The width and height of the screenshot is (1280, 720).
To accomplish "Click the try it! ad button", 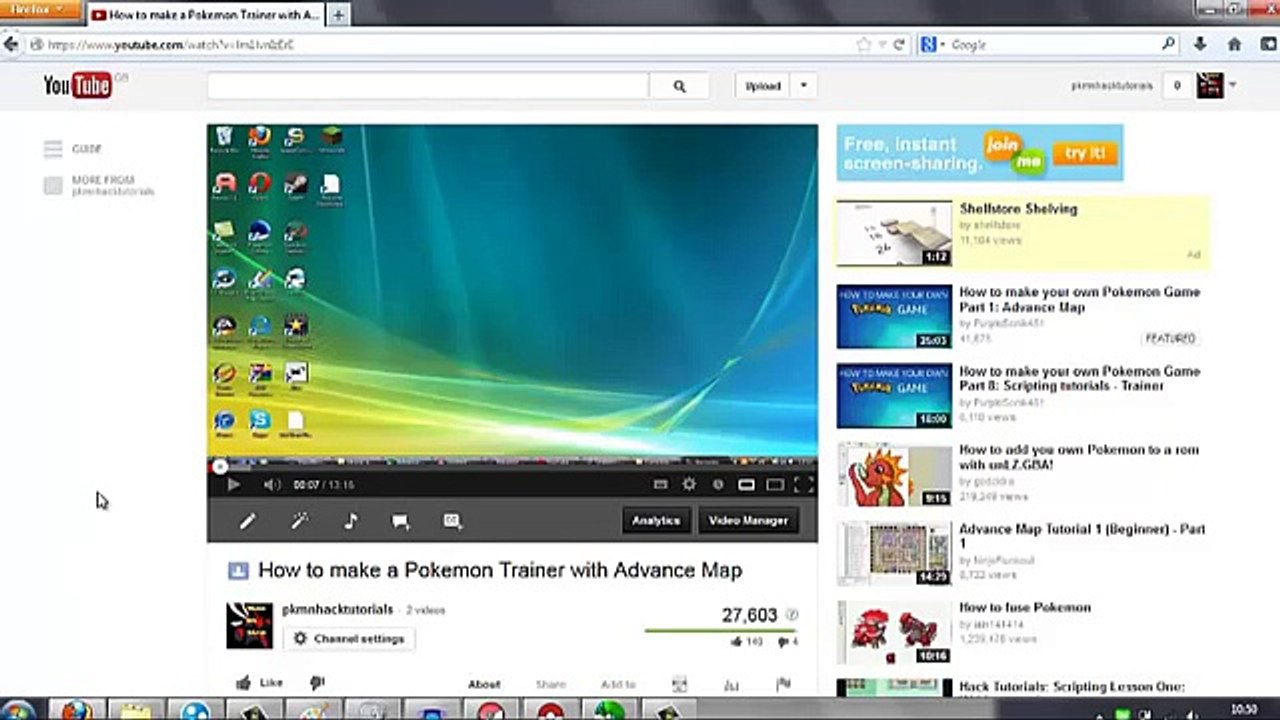I will [1085, 153].
